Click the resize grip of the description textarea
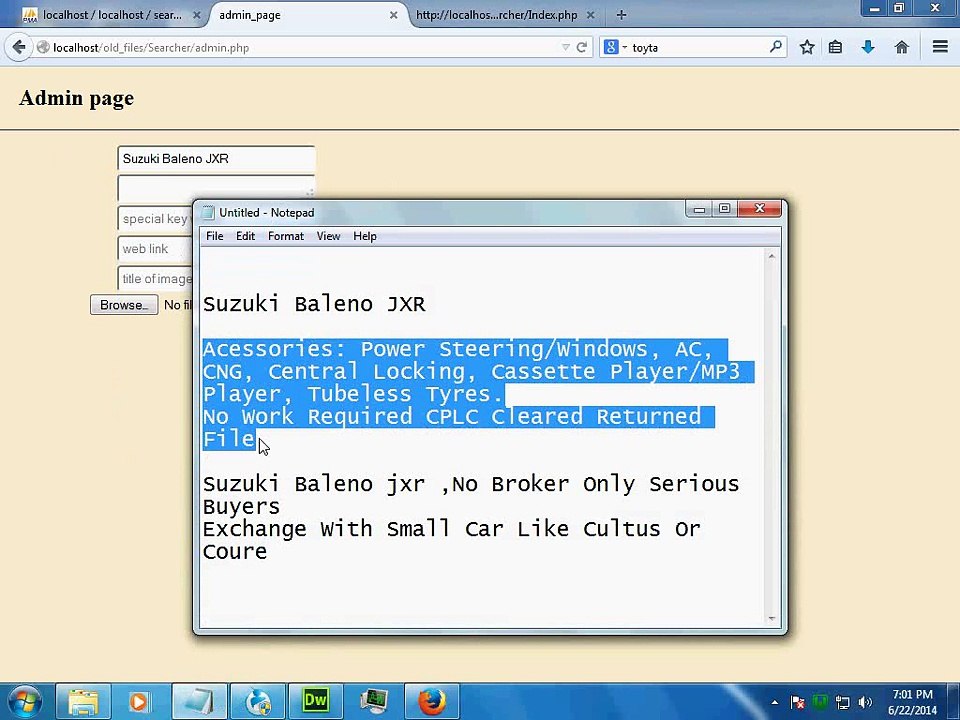 [x=310, y=193]
